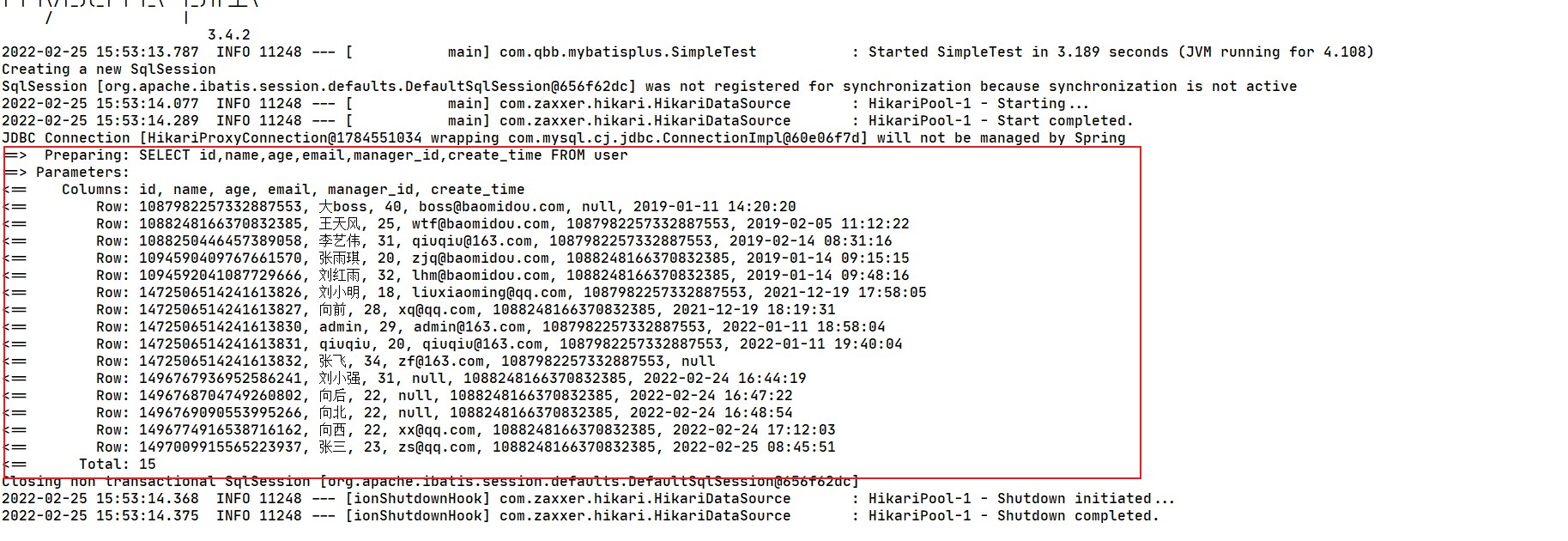The width and height of the screenshot is (1568, 541).
Task: Click the Columns header line of the results
Action: tap(292, 190)
